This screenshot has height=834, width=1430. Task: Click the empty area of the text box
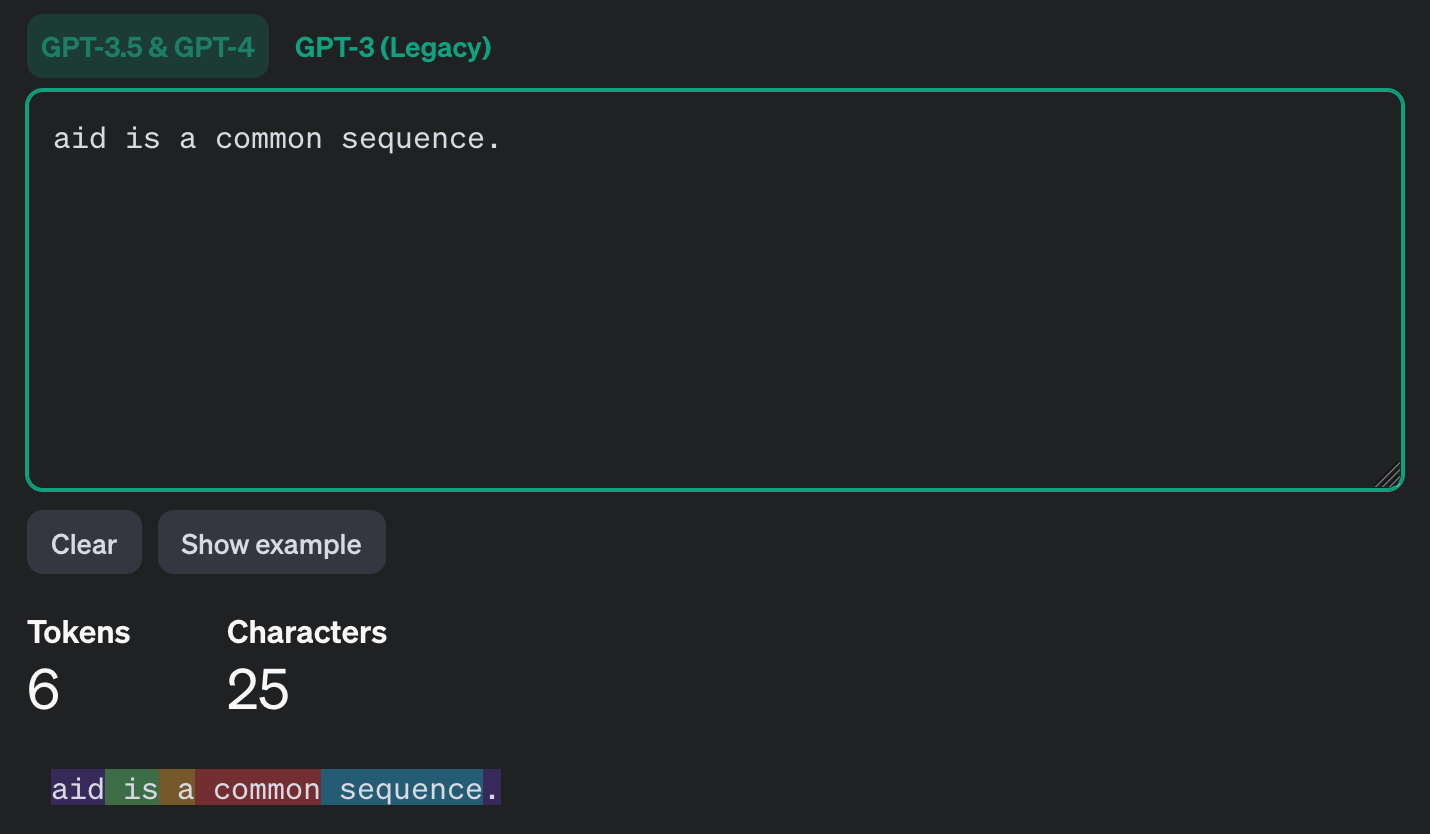tap(714, 320)
